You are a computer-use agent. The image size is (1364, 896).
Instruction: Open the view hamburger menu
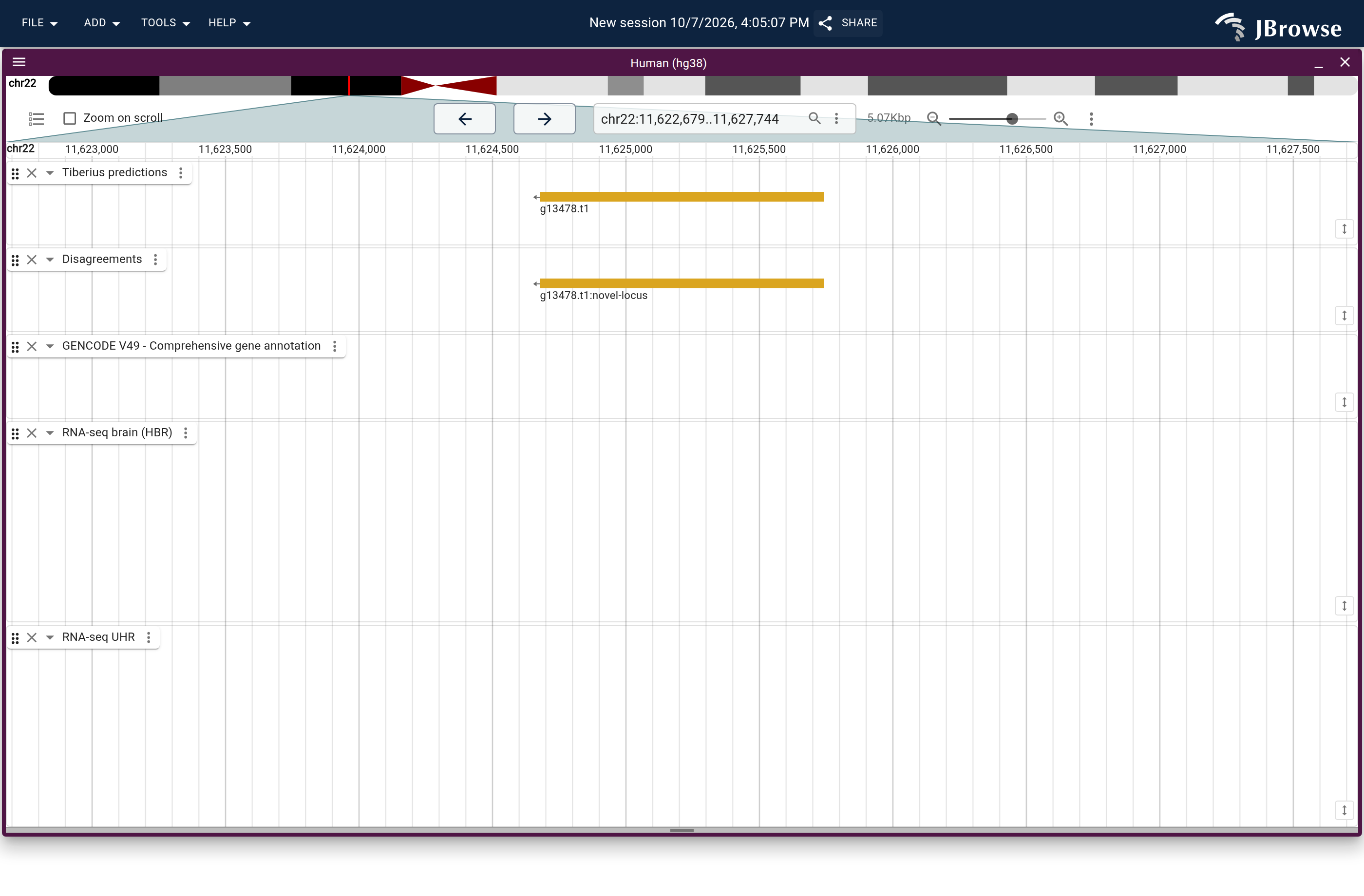pos(19,62)
